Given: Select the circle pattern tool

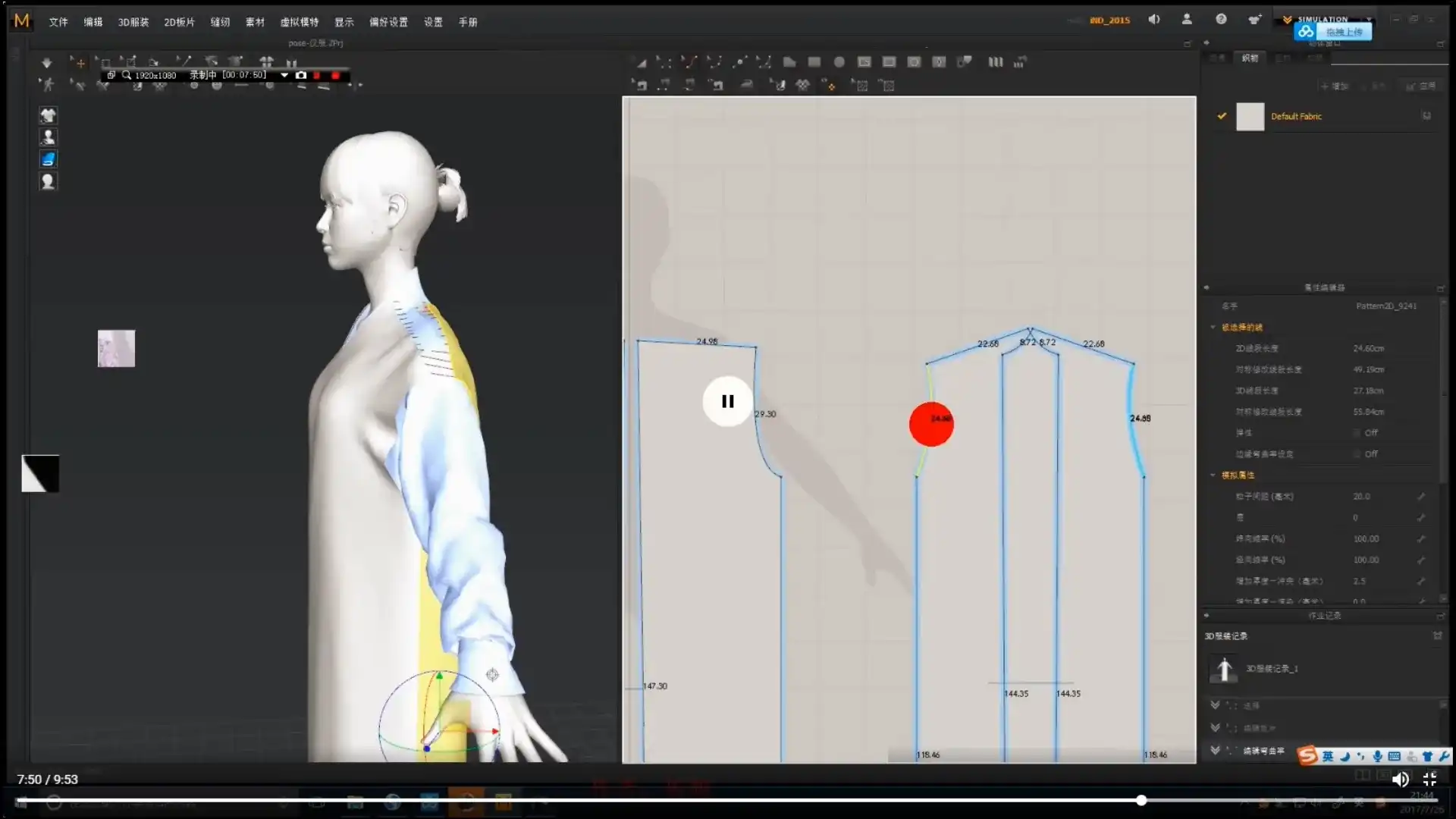Looking at the screenshot, I should tap(839, 62).
